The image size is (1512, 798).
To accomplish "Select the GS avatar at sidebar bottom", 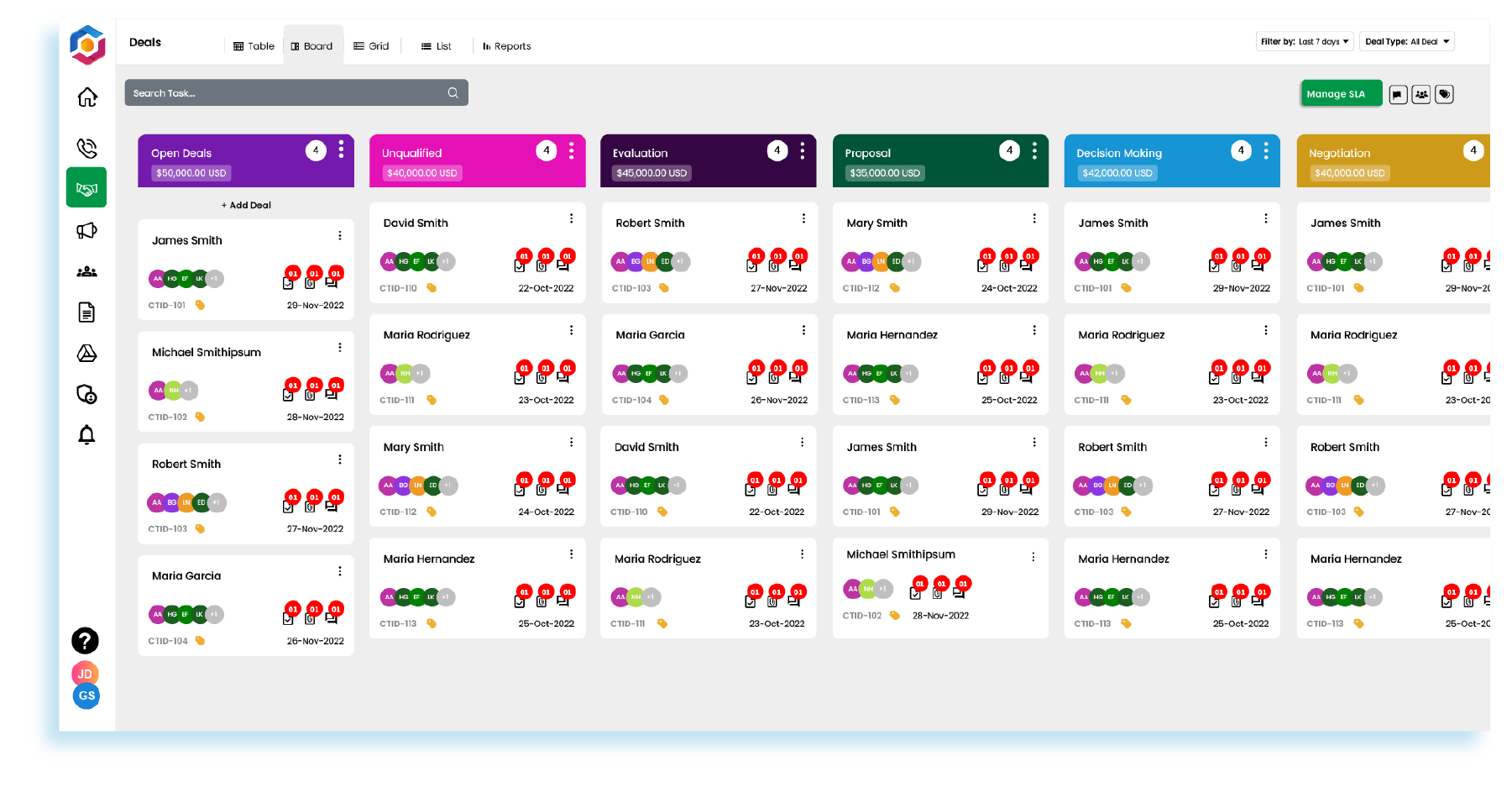I will click(x=85, y=696).
